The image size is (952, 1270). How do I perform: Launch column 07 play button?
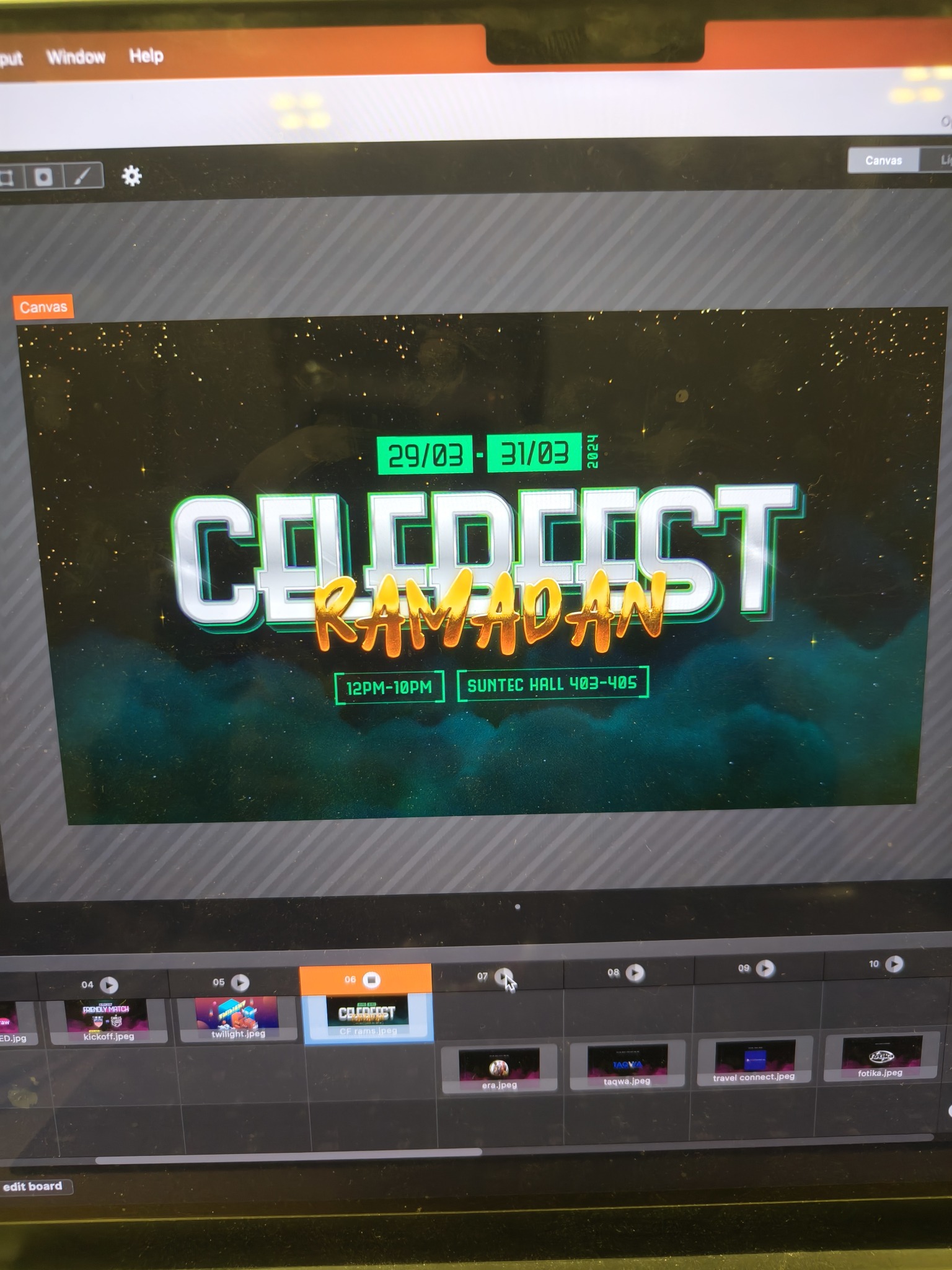[x=503, y=976]
